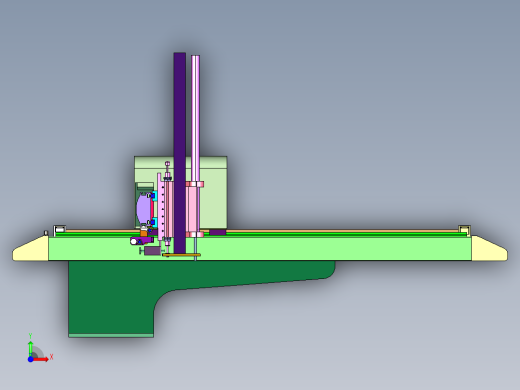Select the blue origin ball of the triad

pos(31,359)
